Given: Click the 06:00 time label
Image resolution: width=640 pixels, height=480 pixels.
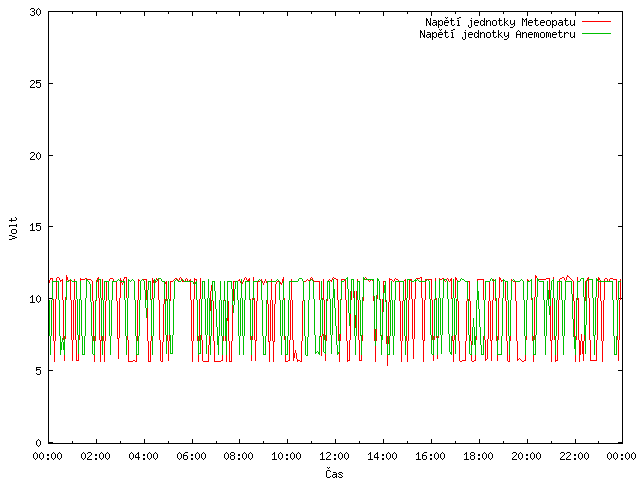Looking at the screenshot, I should click(191, 456).
